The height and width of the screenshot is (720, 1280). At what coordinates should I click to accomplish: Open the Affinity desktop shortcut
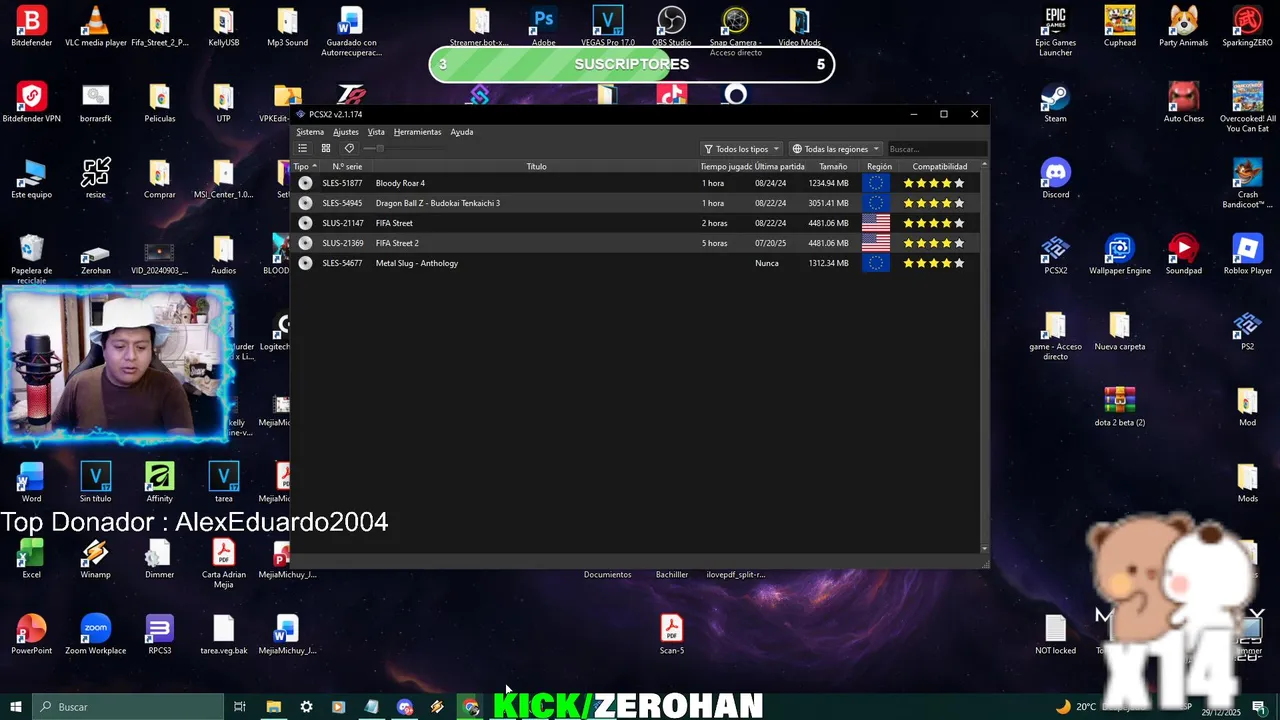click(x=159, y=483)
